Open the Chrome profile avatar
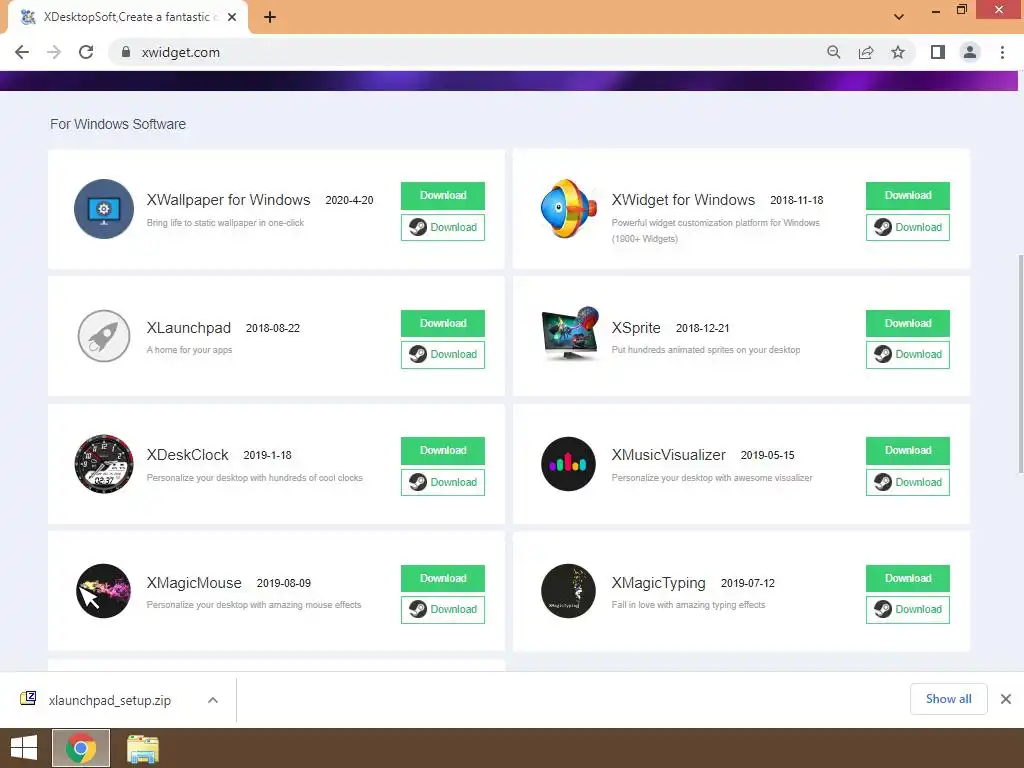Image resolution: width=1024 pixels, height=768 pixels. [x=970, y=52]
